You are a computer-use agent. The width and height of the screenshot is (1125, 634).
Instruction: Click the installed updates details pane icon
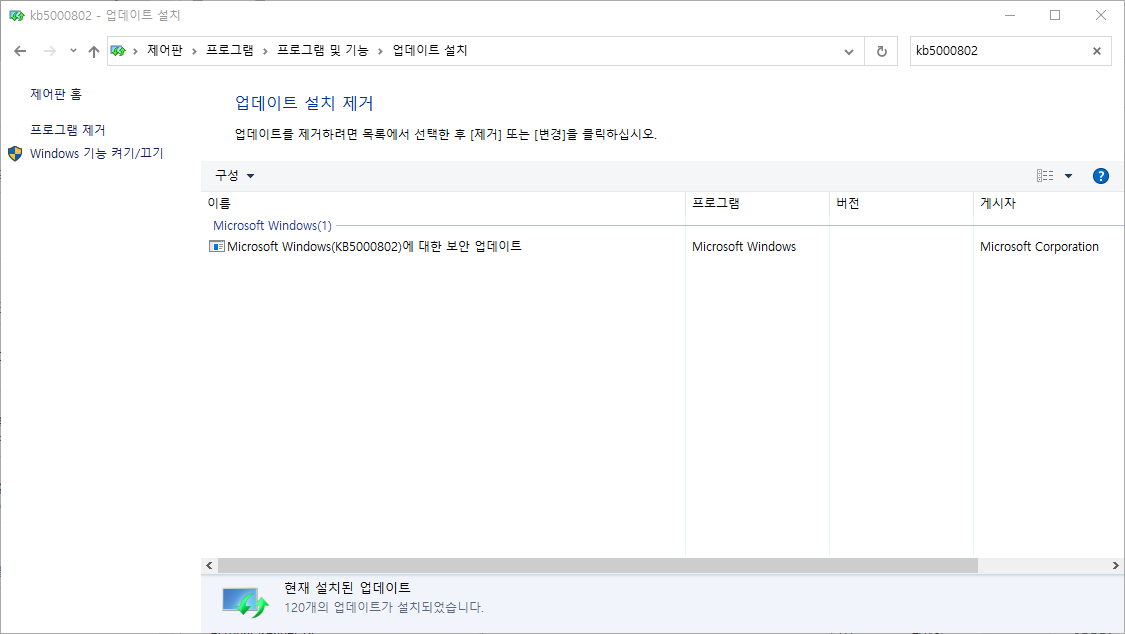click(245, 601)
